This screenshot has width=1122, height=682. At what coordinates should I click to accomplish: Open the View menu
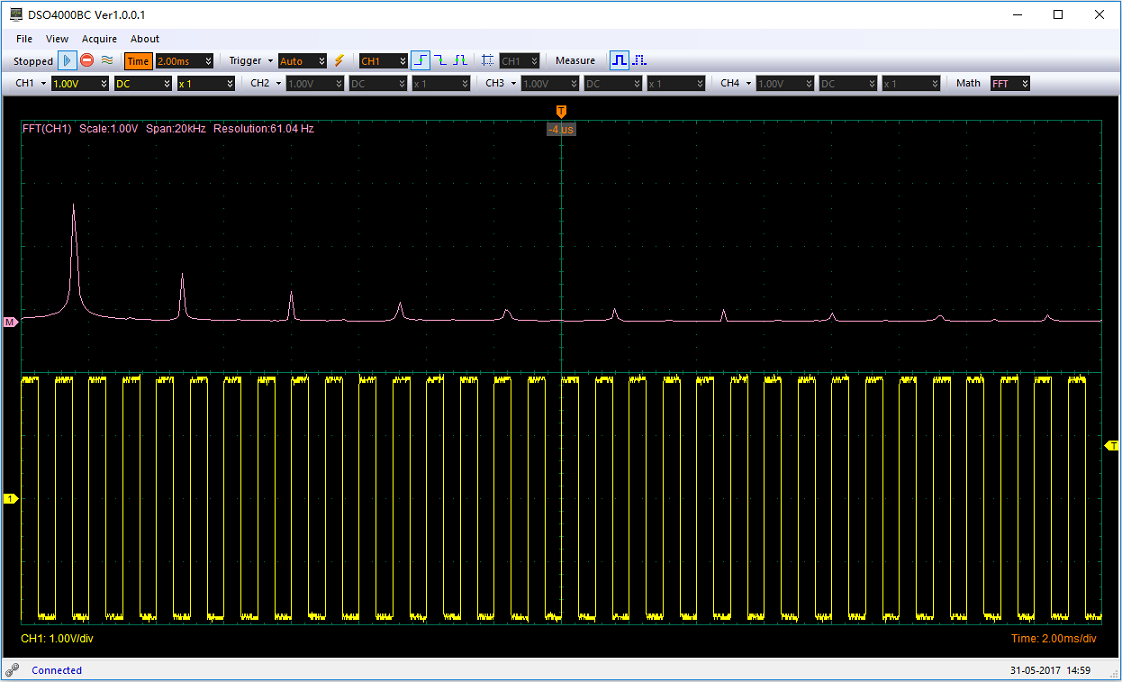[x=57, y=39]
